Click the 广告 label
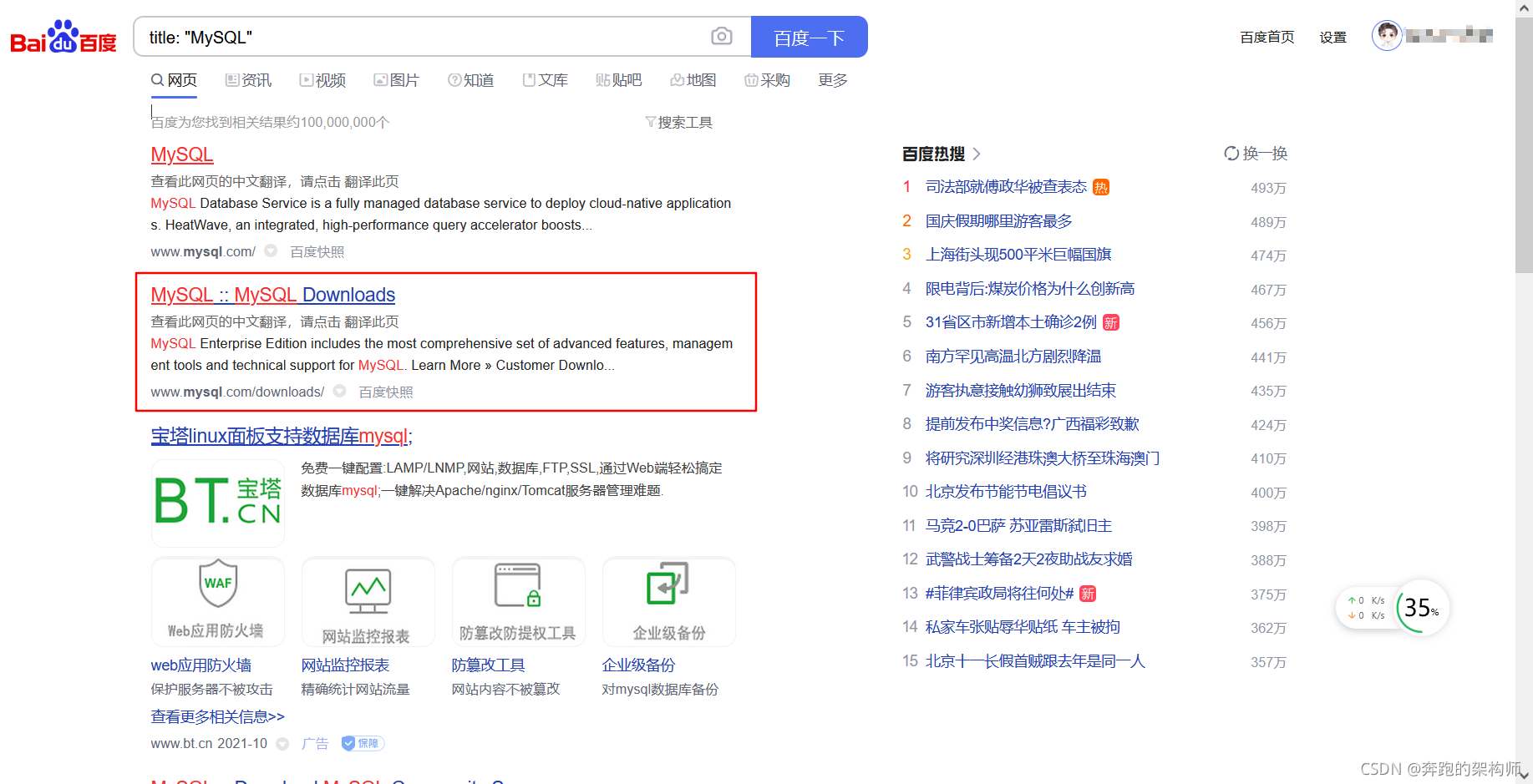This screenshot has width=1533, height=784. pos(315,744)
